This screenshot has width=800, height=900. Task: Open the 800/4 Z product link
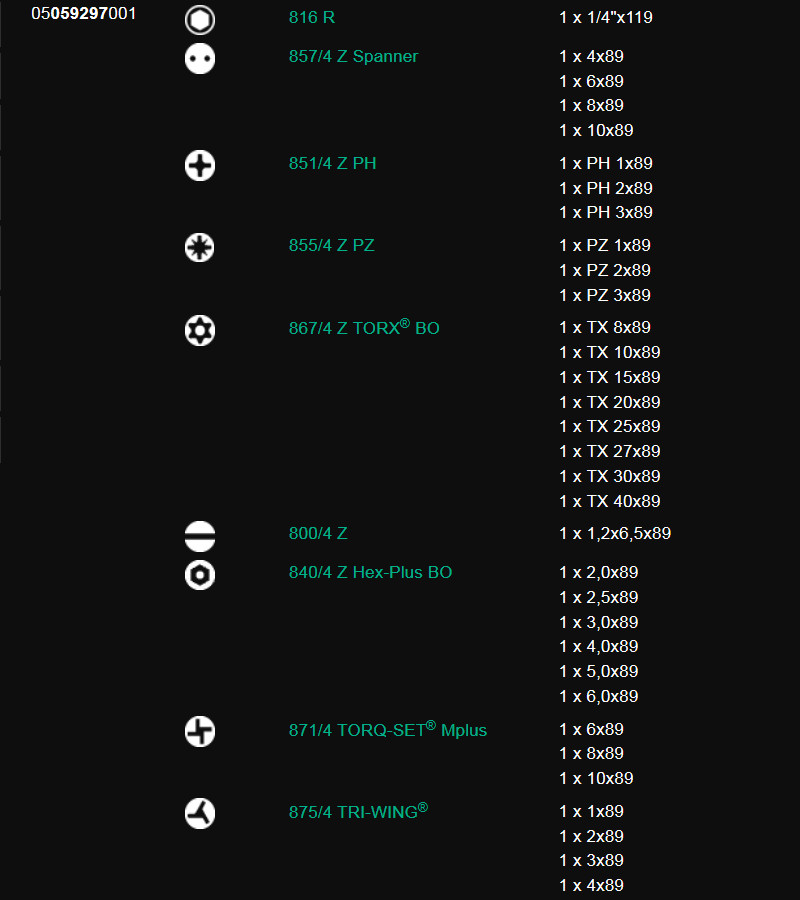tap(318, 533)
